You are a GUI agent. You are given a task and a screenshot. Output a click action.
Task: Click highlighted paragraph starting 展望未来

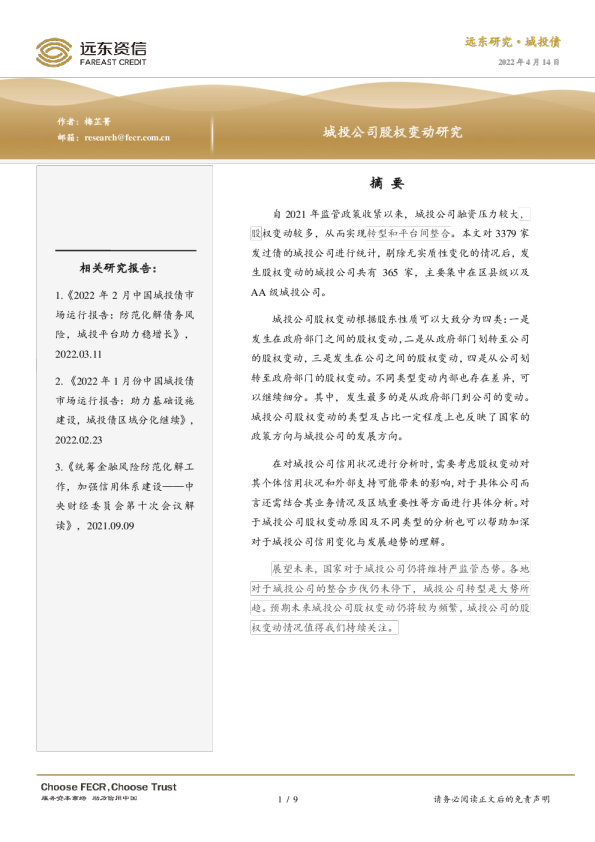[x=390, y=598]
